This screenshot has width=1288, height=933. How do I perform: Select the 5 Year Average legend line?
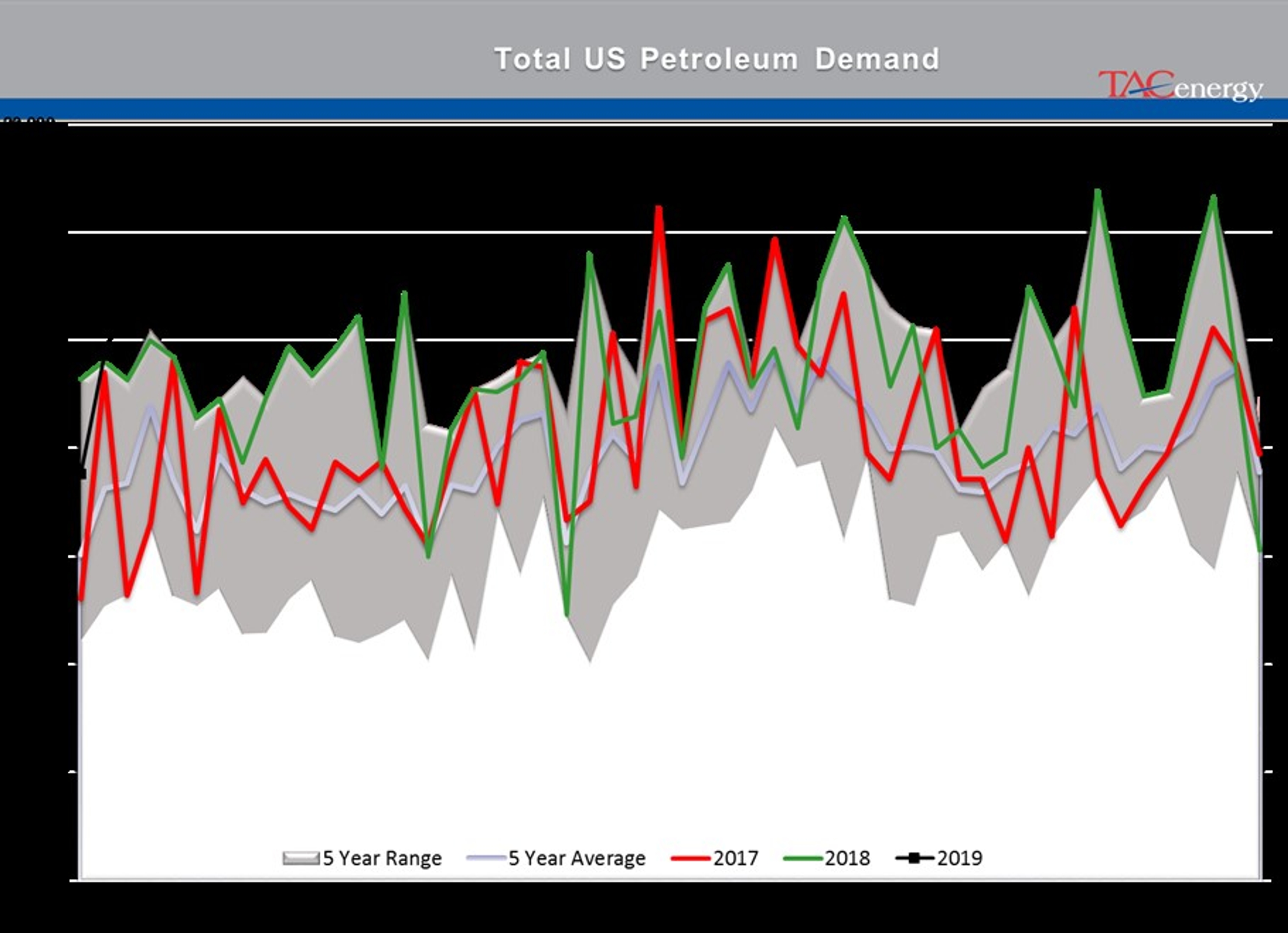[x=487, y=858]
